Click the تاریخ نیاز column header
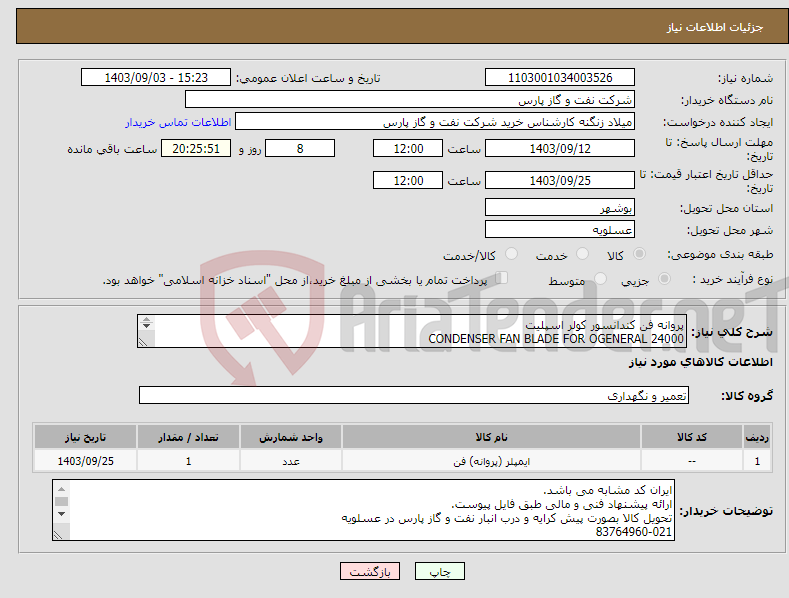This screenshot has height=598, width=789. (85, 437)
